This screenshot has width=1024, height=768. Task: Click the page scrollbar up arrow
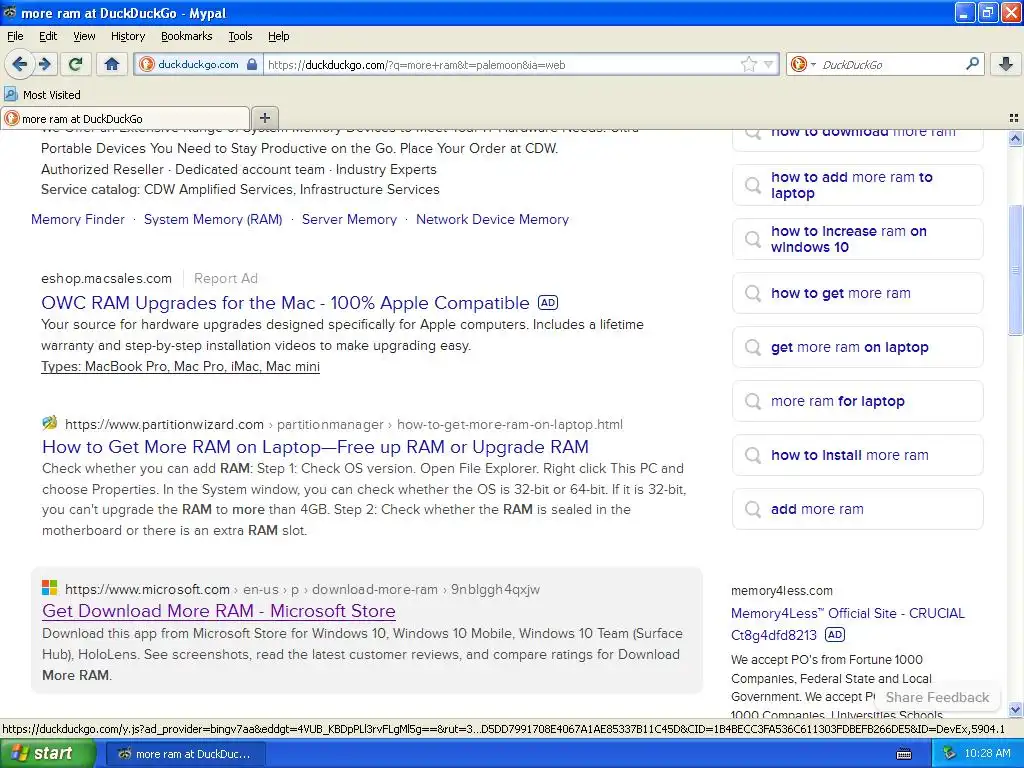(x=1015, y=138)
